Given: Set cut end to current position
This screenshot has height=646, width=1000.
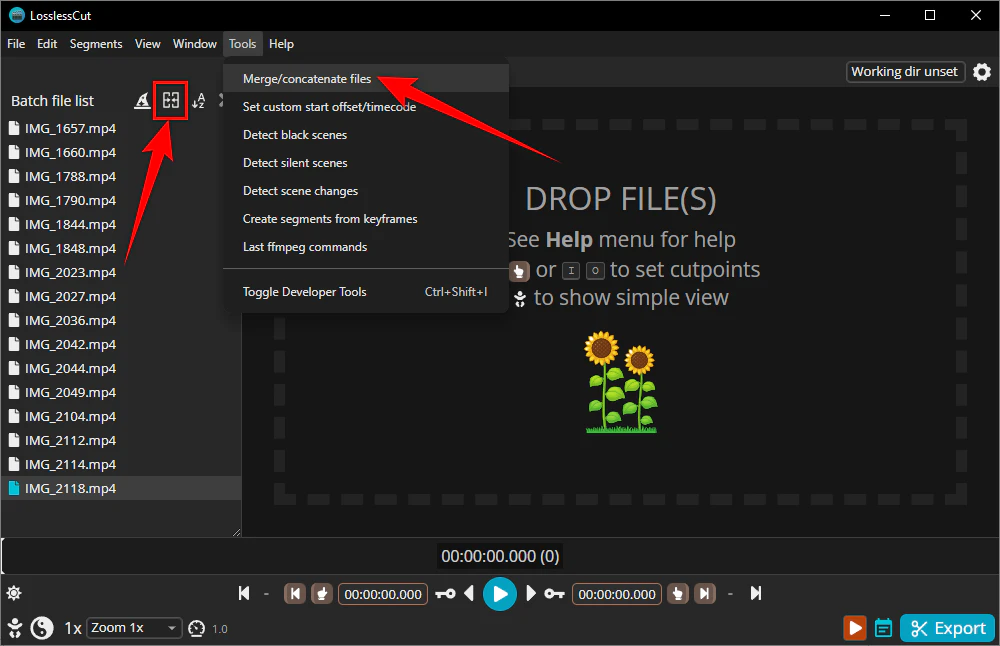Looking at the screenshot, I should pos(678,594).
